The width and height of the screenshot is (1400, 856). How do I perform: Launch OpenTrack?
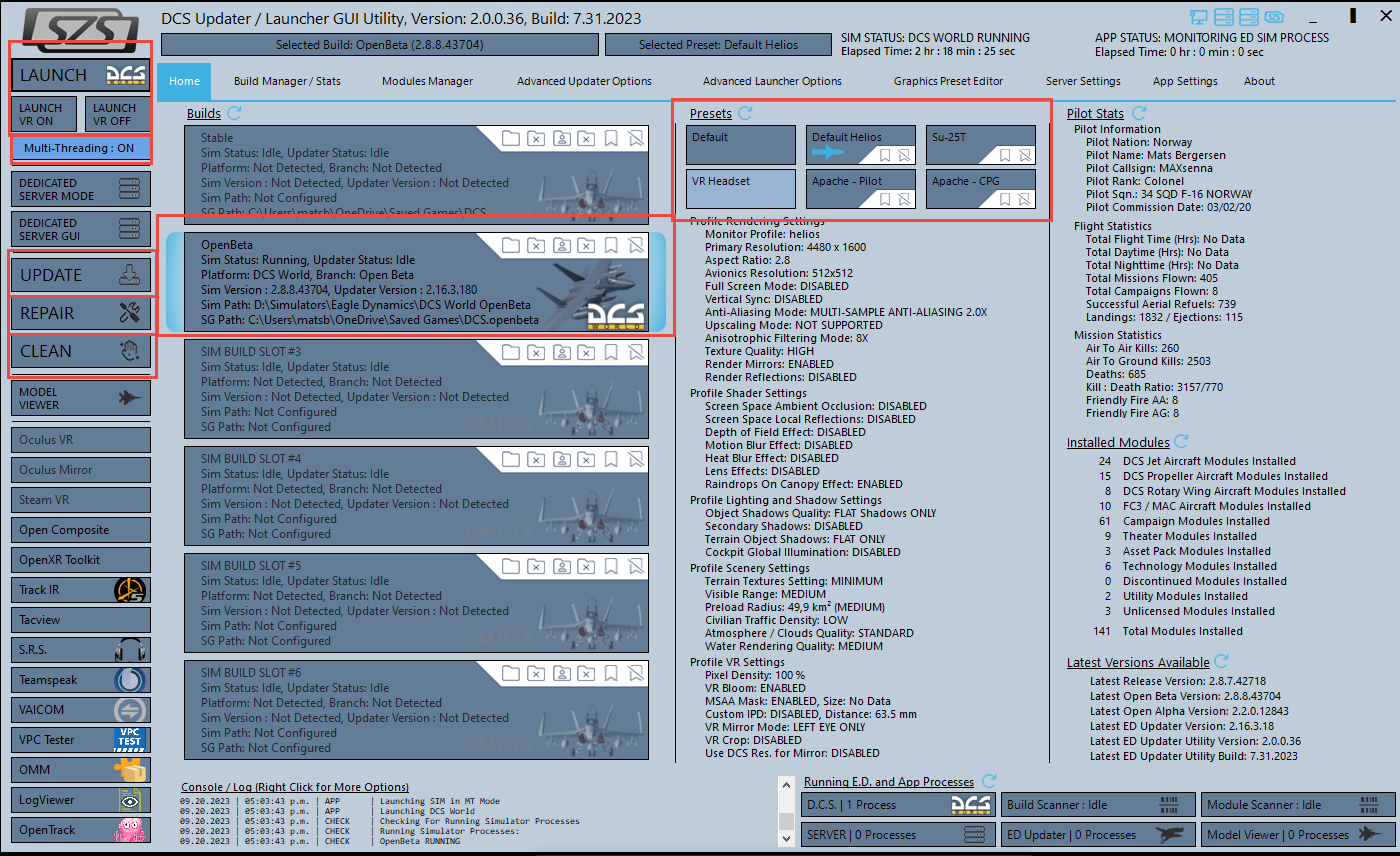(81, 830)
